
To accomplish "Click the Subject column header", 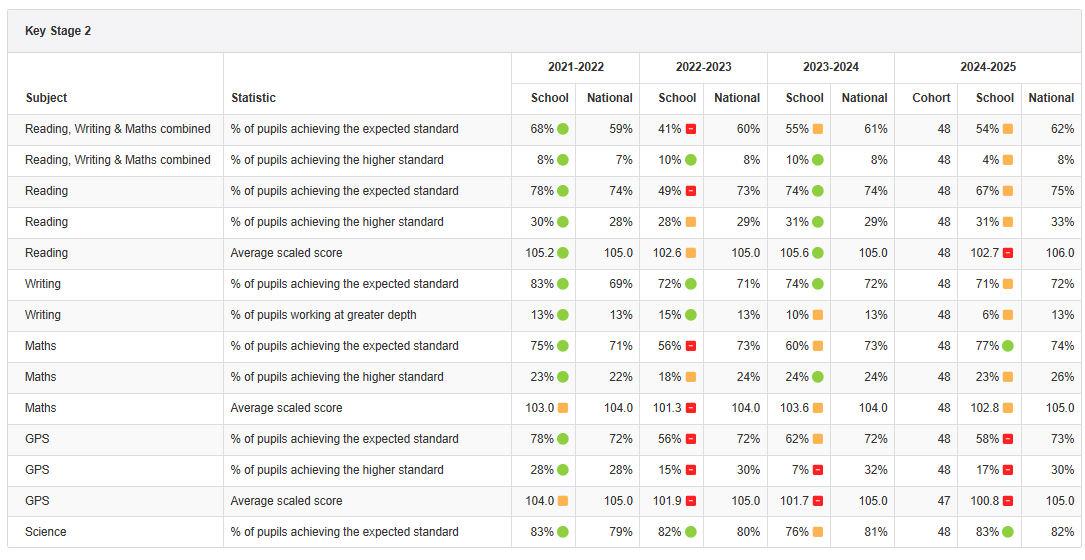I will click(46, 98).
